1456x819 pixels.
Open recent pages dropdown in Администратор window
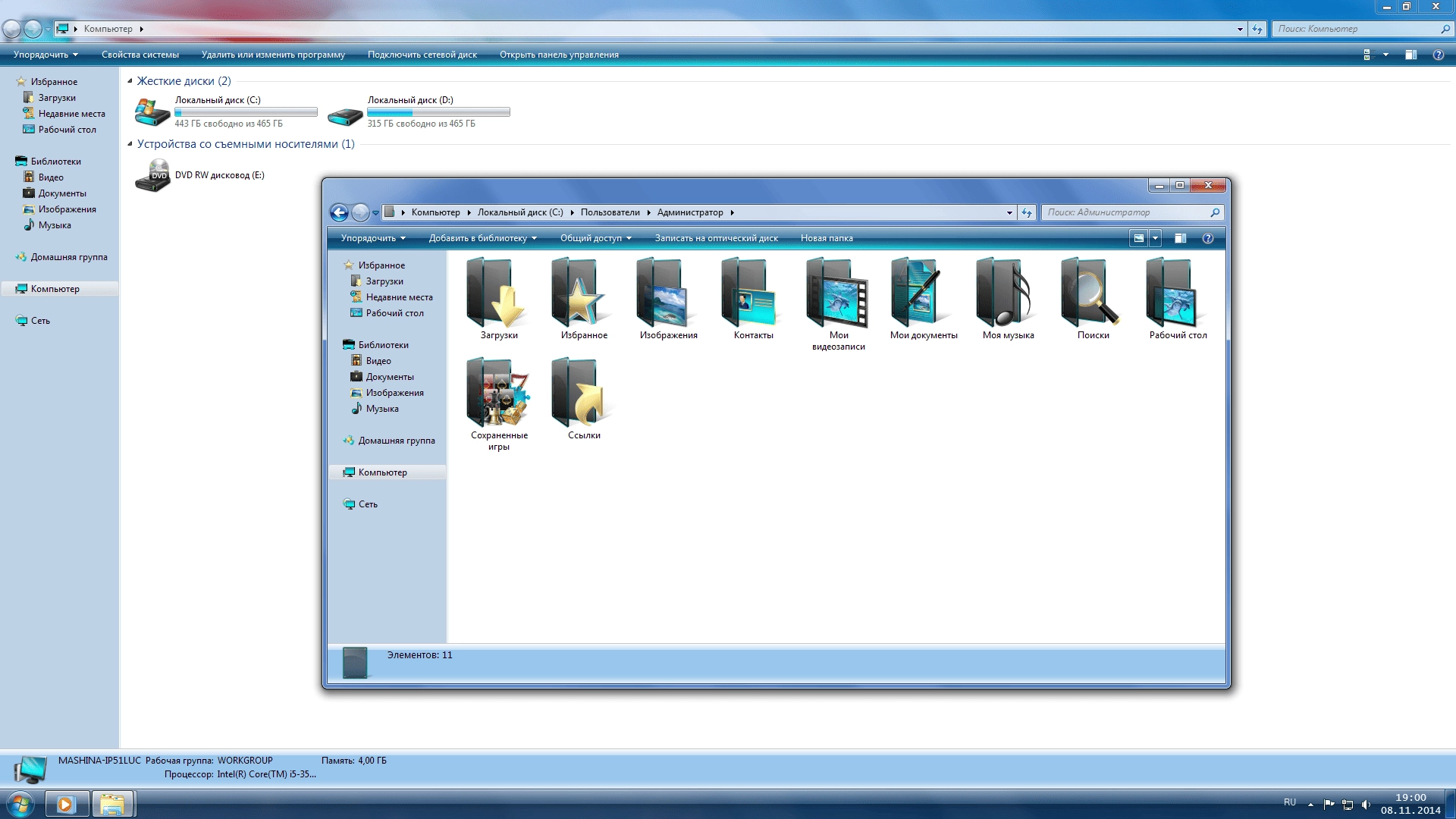(375, 213)
